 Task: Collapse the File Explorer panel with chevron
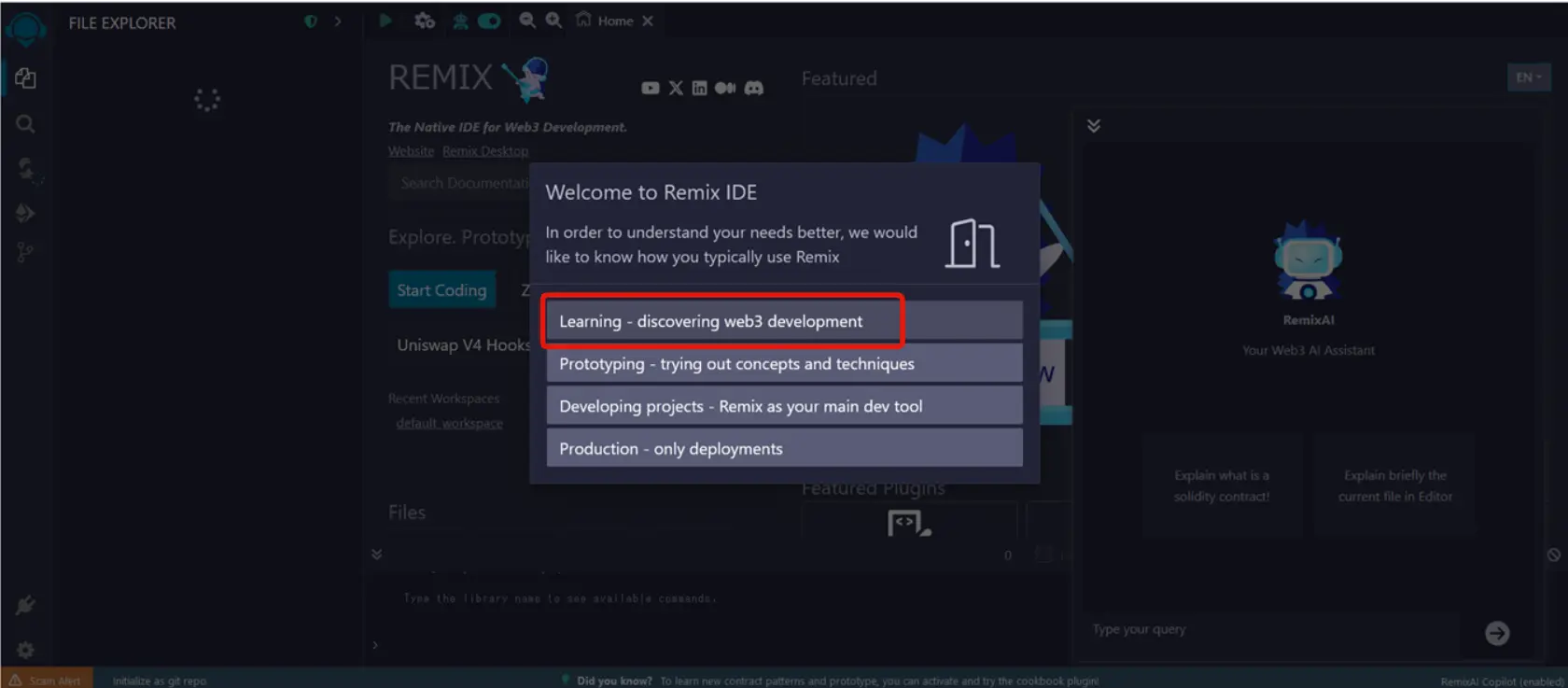coord(338,21)
